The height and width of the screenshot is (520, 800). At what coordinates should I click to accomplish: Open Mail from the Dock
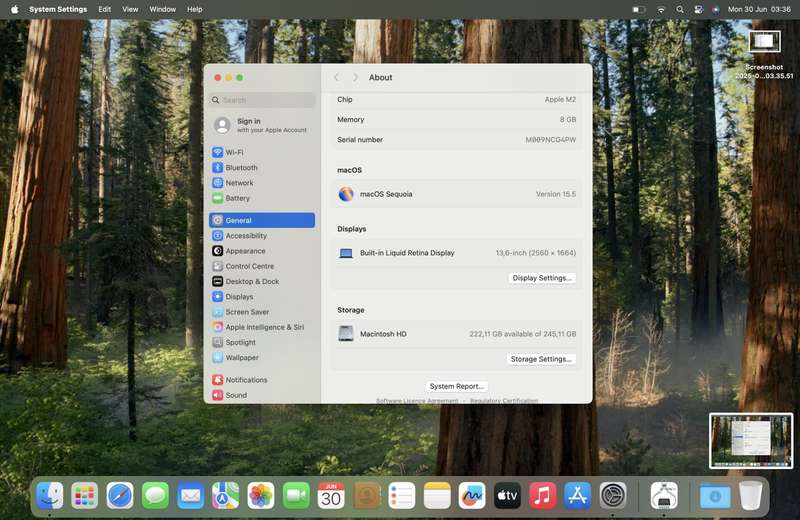[x=190, y=496]
